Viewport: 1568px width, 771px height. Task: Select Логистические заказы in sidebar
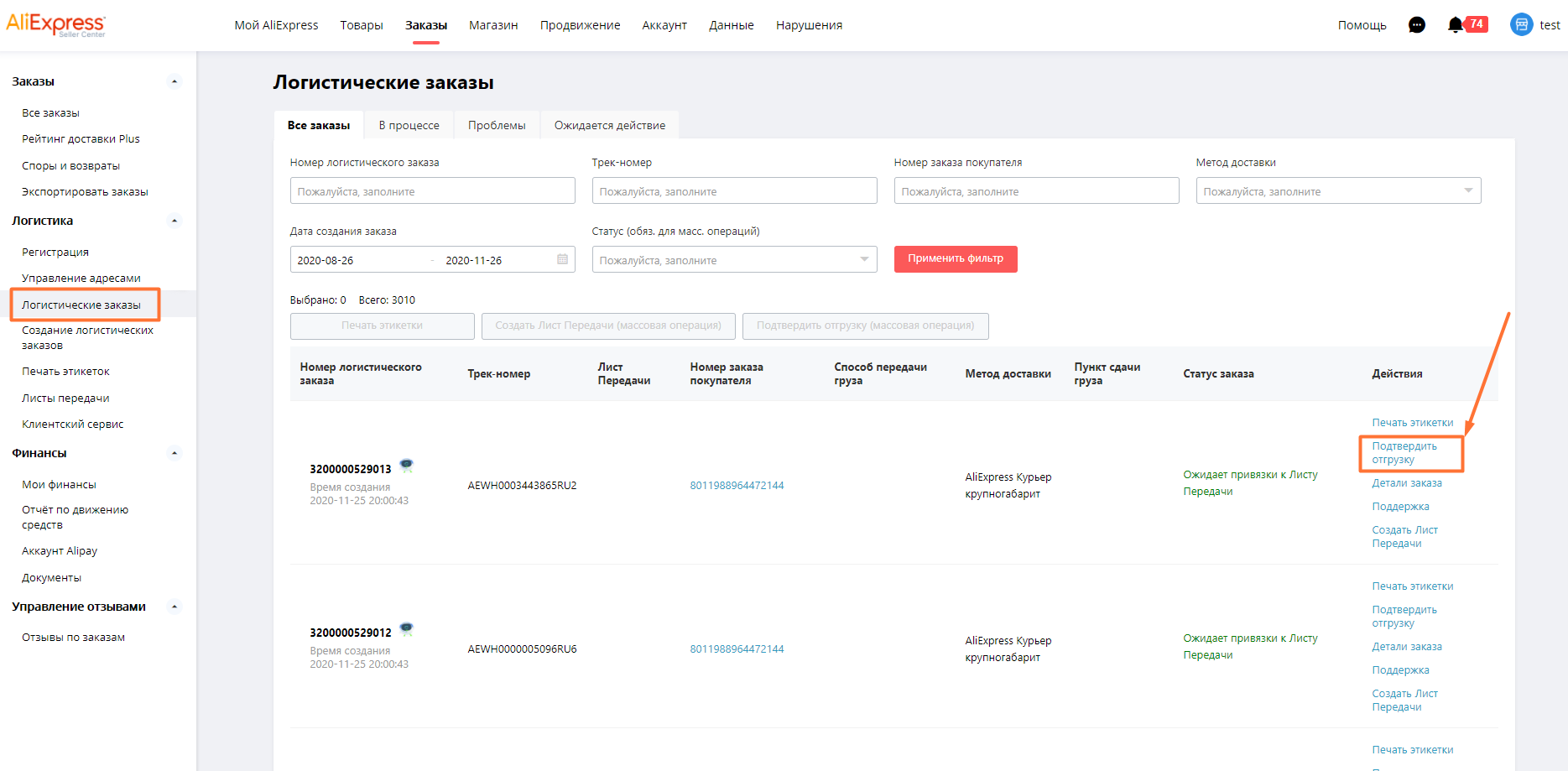pyautogui.click(x=81, y=305)
